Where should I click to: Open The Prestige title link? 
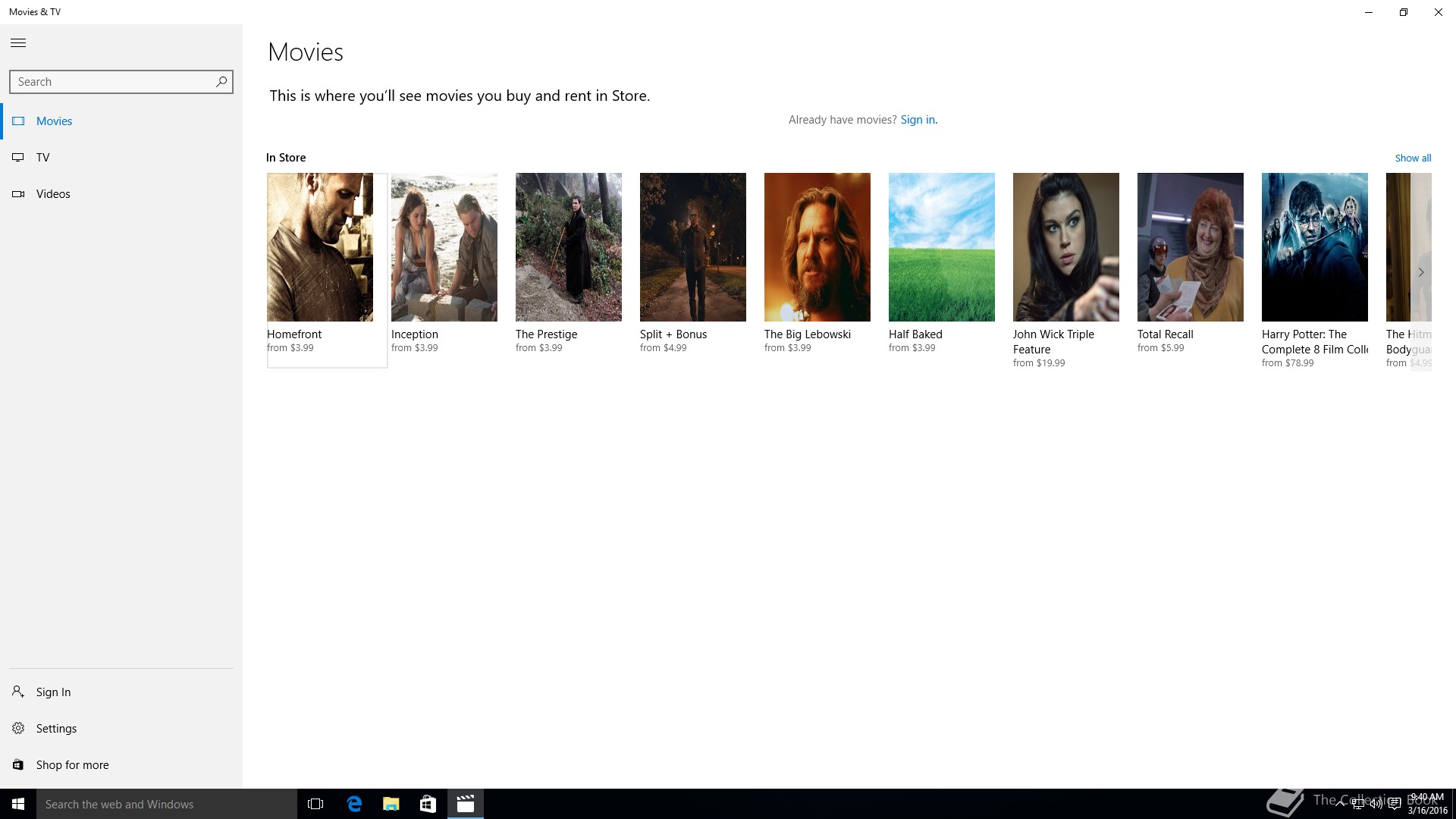point(546,334)
